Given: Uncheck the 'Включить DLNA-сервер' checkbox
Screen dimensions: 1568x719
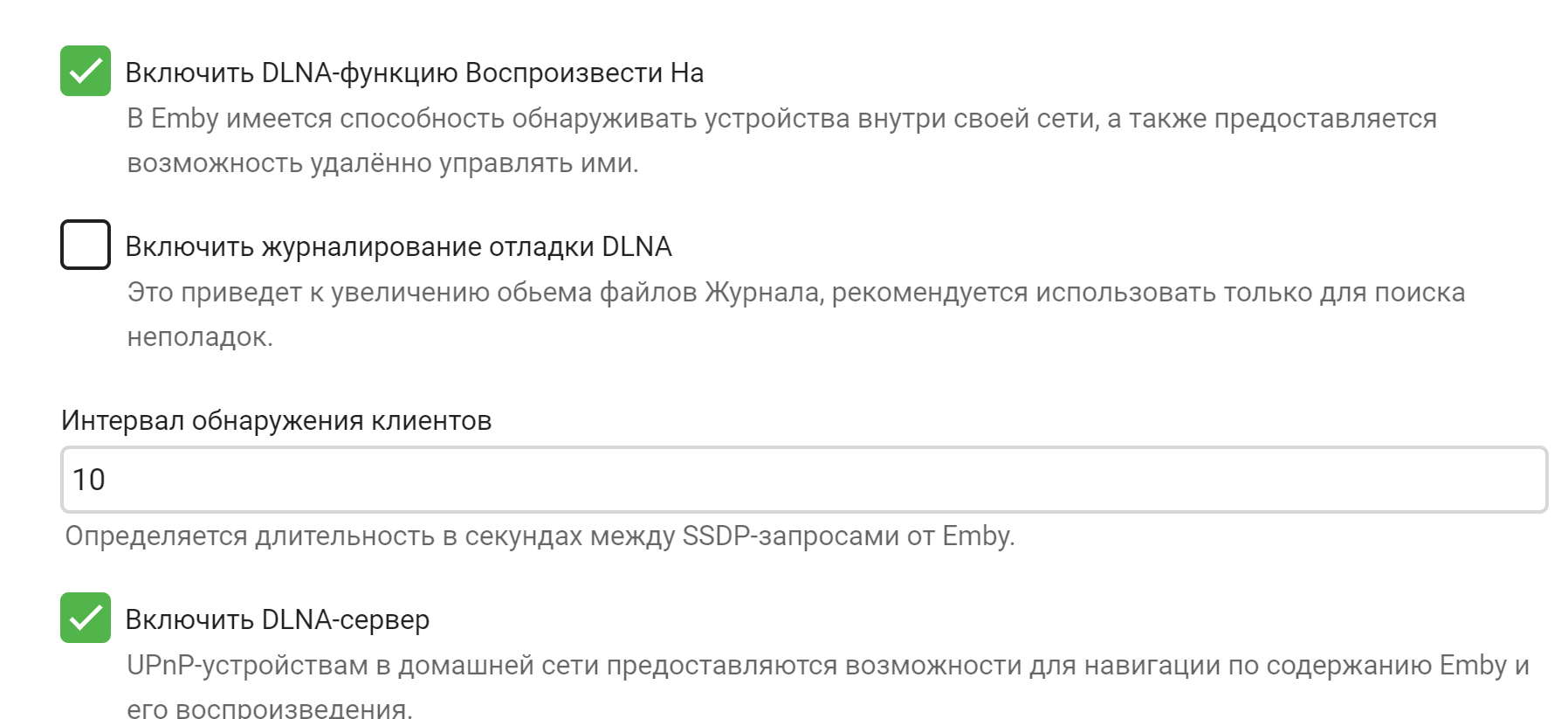Looking at the screenshot, I should point(85,618).
